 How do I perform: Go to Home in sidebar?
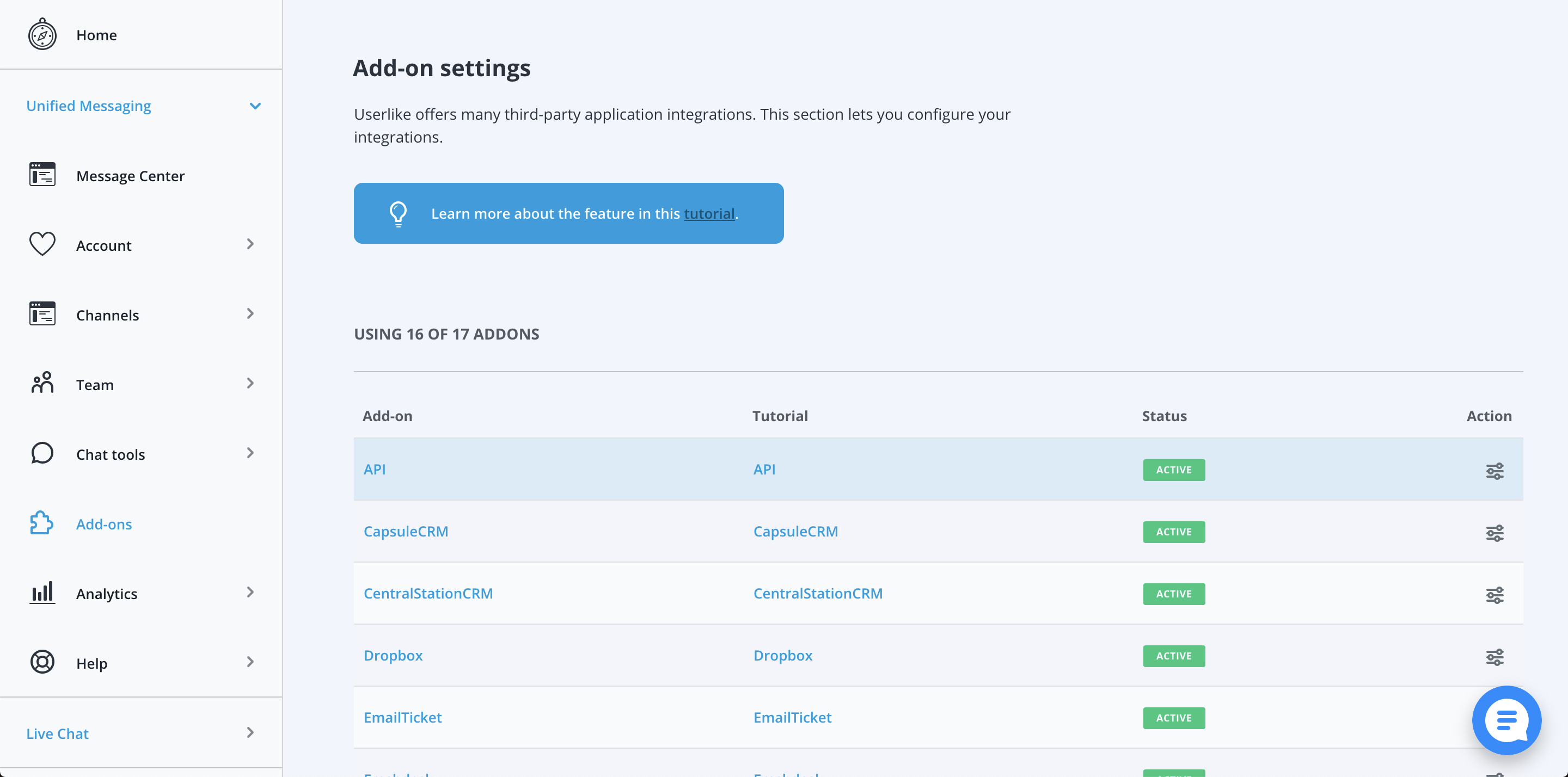[x=96, y=35]
